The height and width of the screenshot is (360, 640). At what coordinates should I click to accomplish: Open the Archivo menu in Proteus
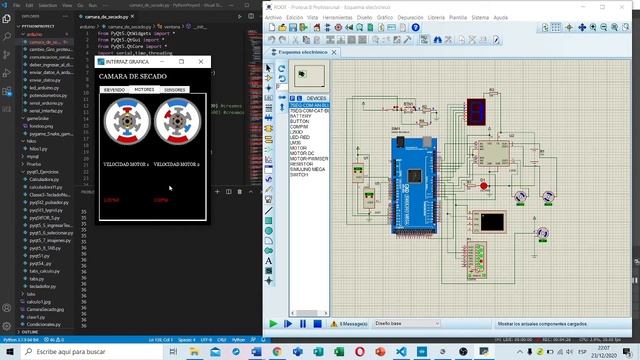273,18
